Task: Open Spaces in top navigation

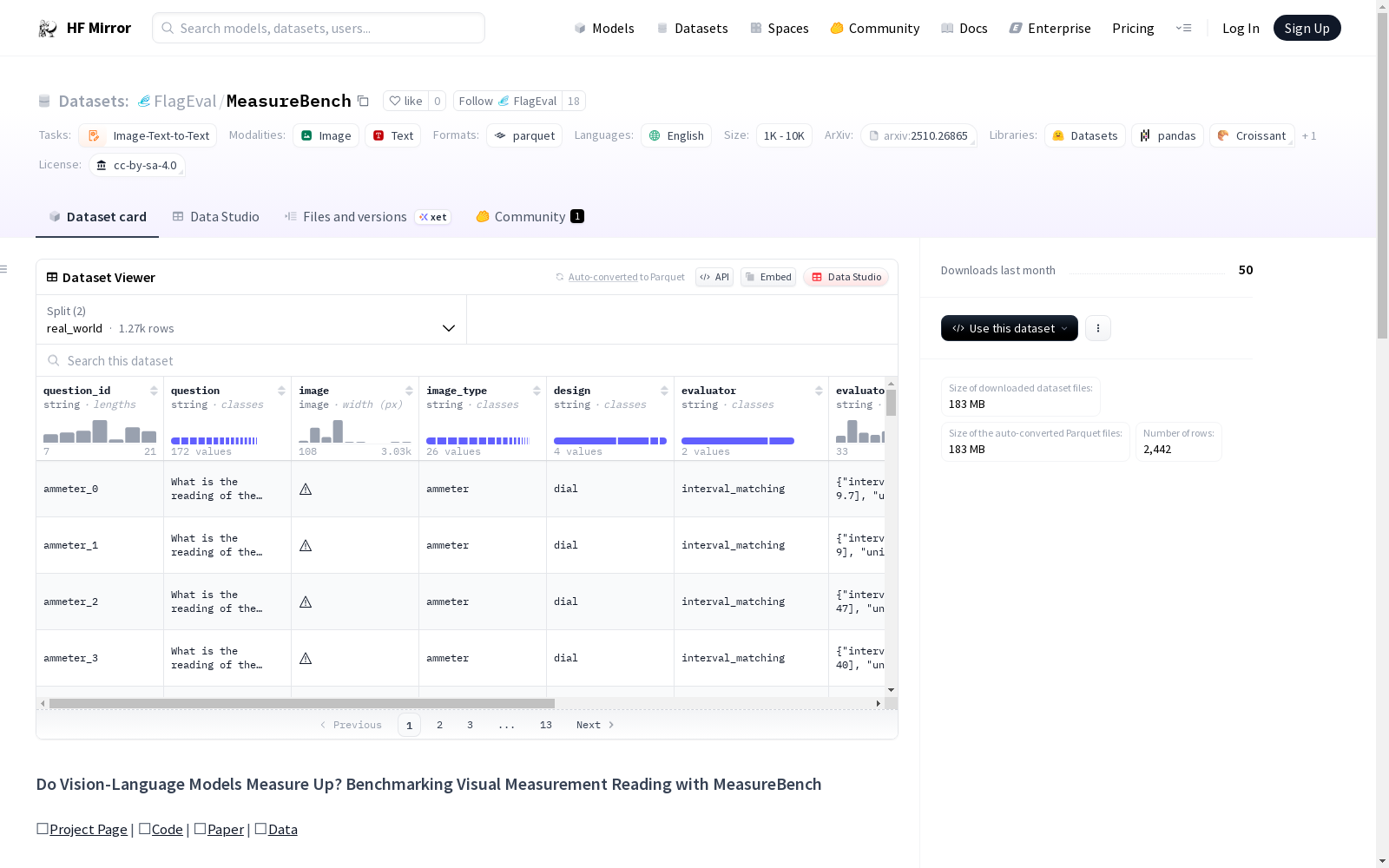Action: (779, 28)
